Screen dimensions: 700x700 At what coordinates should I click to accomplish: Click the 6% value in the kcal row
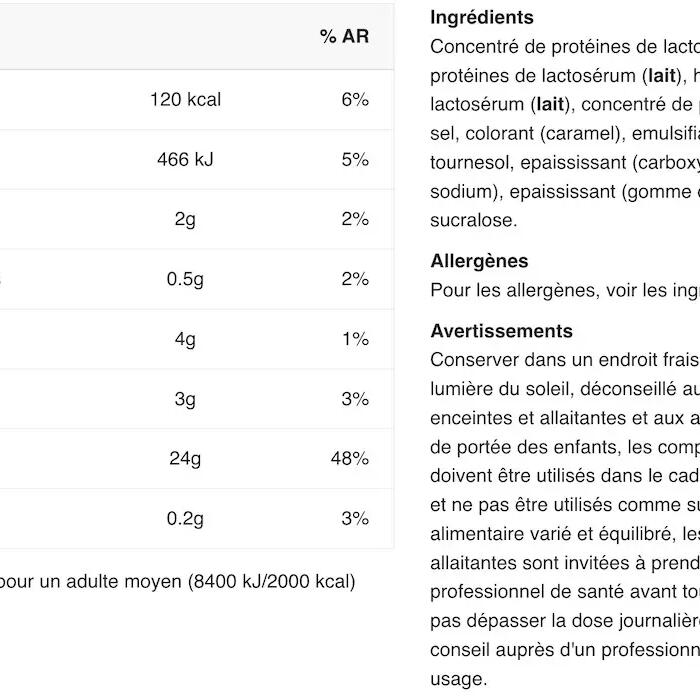click(x=355, y=100)
